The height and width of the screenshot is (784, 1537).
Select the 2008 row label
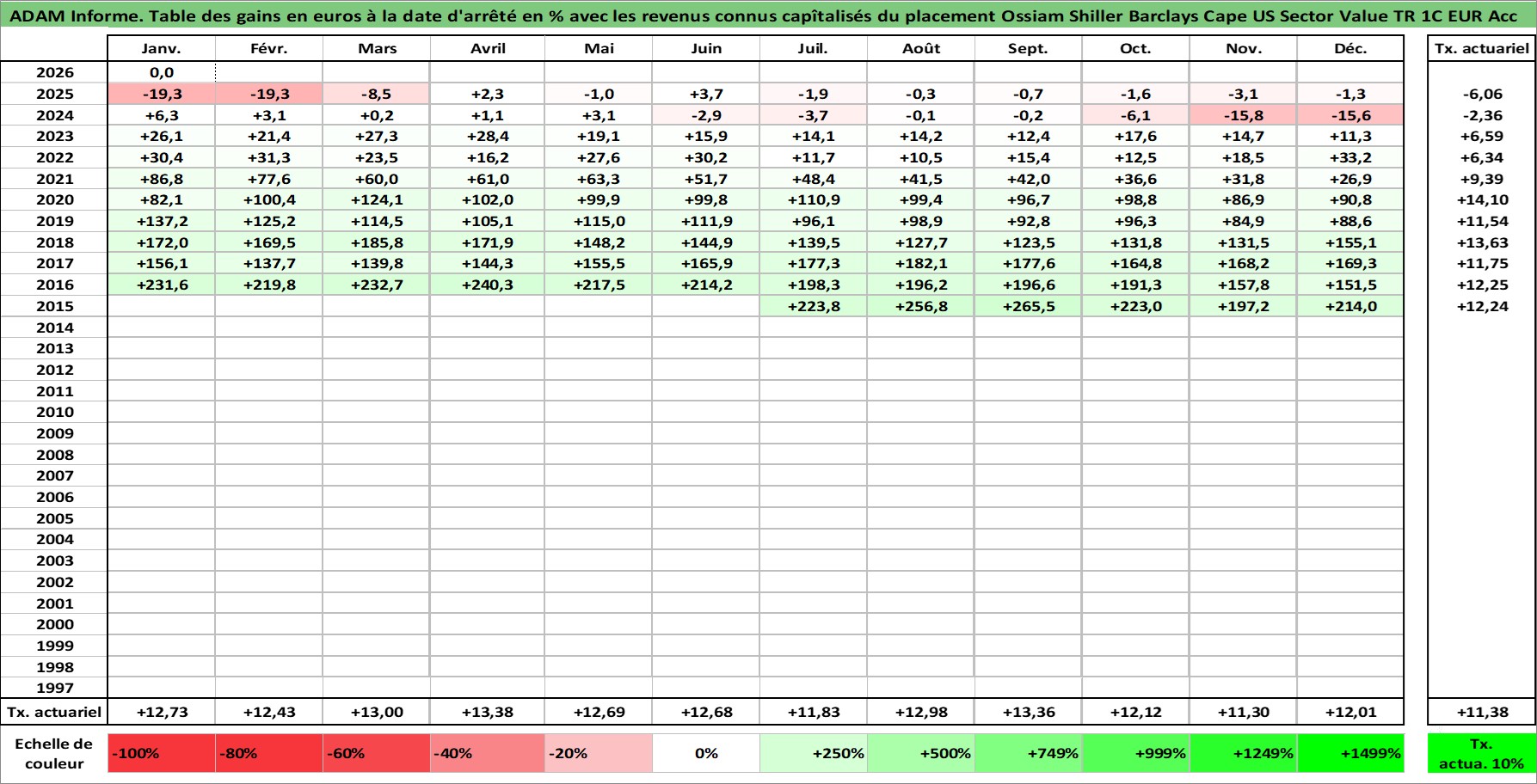pos(54,455)
